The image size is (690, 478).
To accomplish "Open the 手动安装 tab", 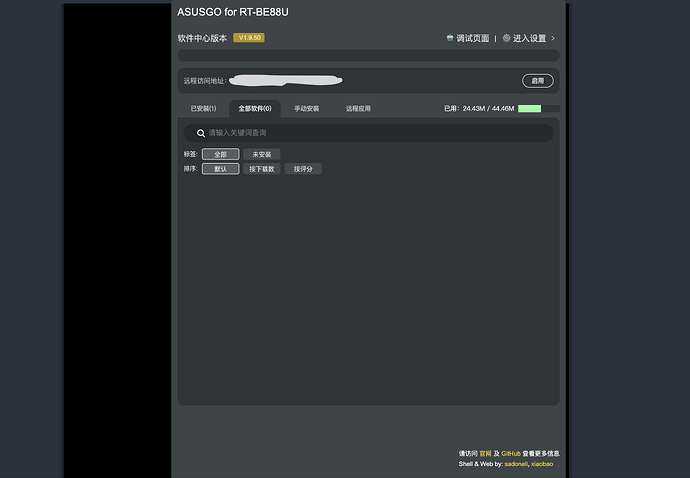I will point(307,108).
